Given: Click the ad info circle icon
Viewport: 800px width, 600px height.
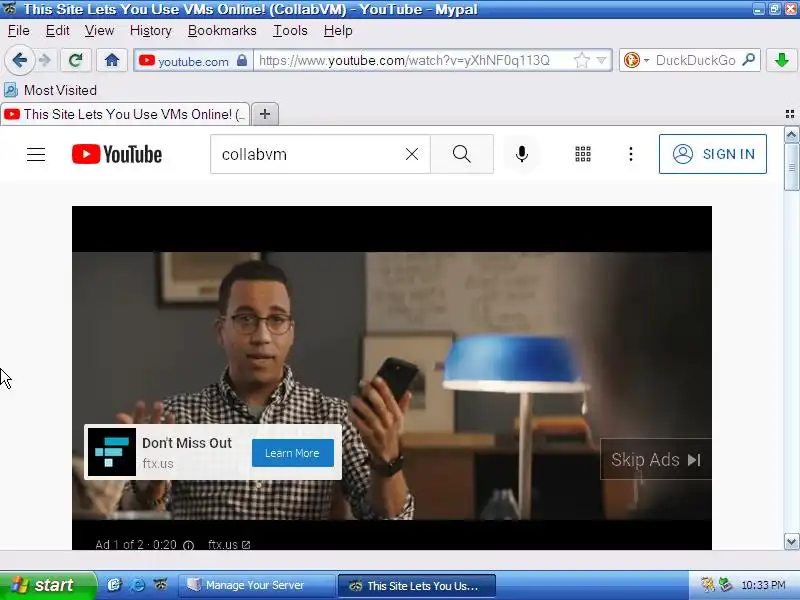Looking at the screenshot, I should click(x=188, y=545).
